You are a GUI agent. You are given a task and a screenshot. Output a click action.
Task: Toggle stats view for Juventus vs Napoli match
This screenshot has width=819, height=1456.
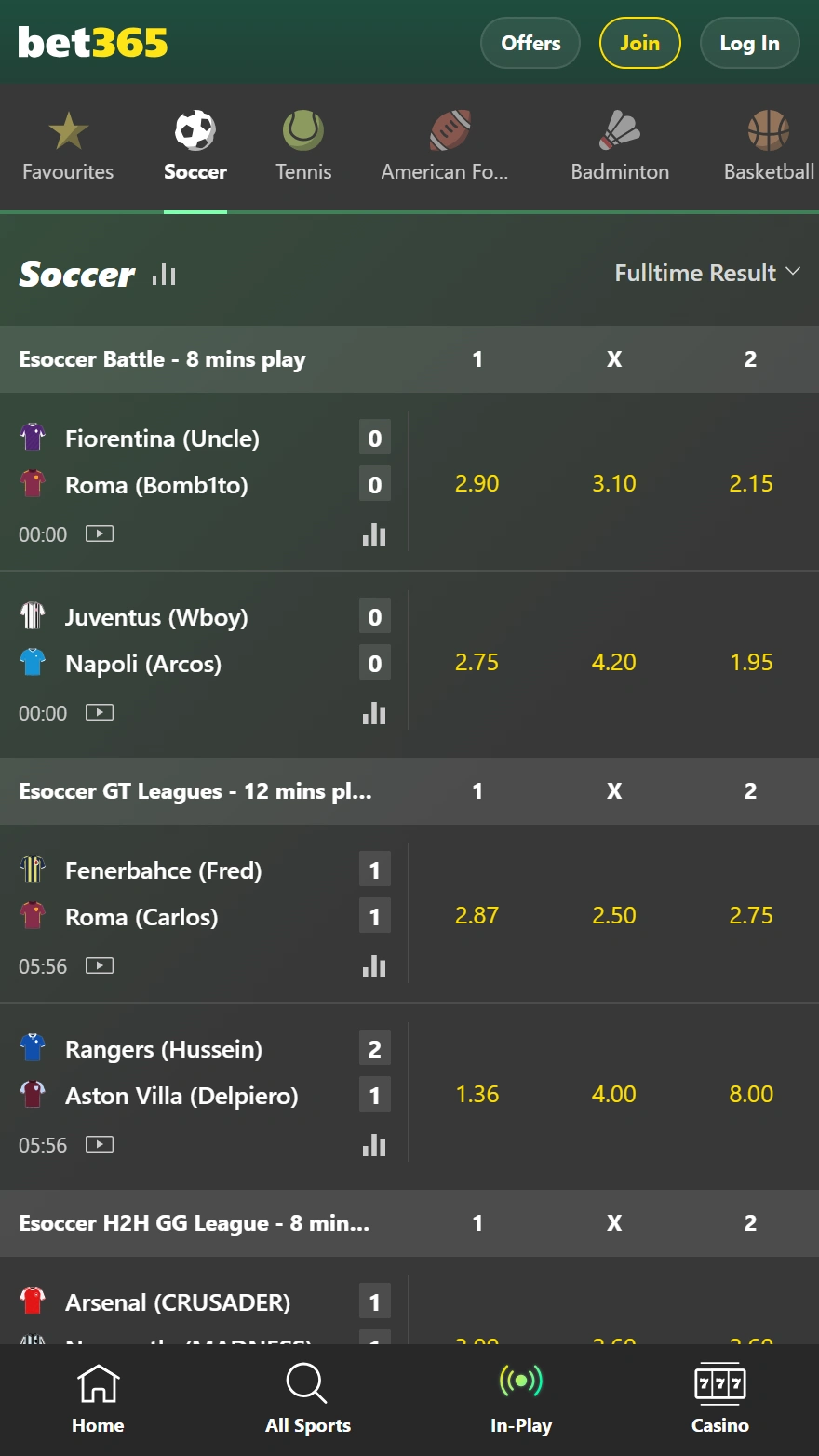coord(374,713)
